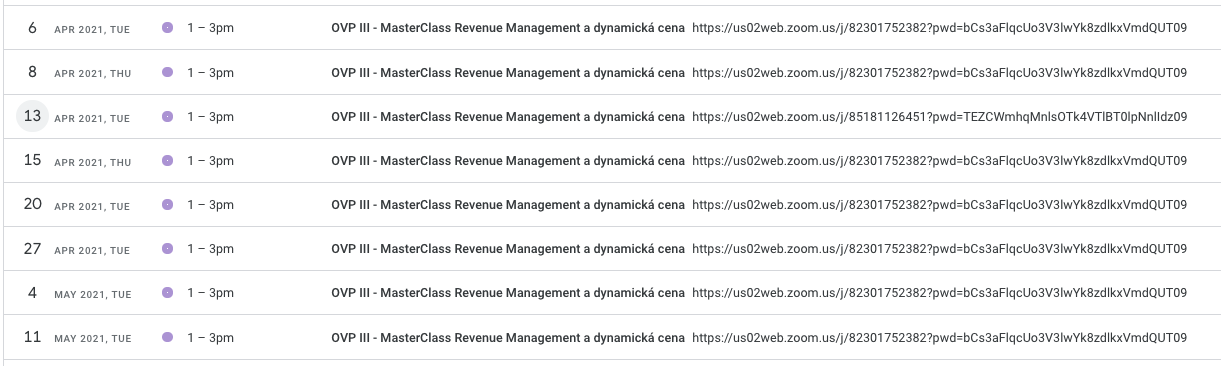The image size is (1221, 366).
Task: Click the purple dot for May 4 event
Action: click(x=167, y=292)
